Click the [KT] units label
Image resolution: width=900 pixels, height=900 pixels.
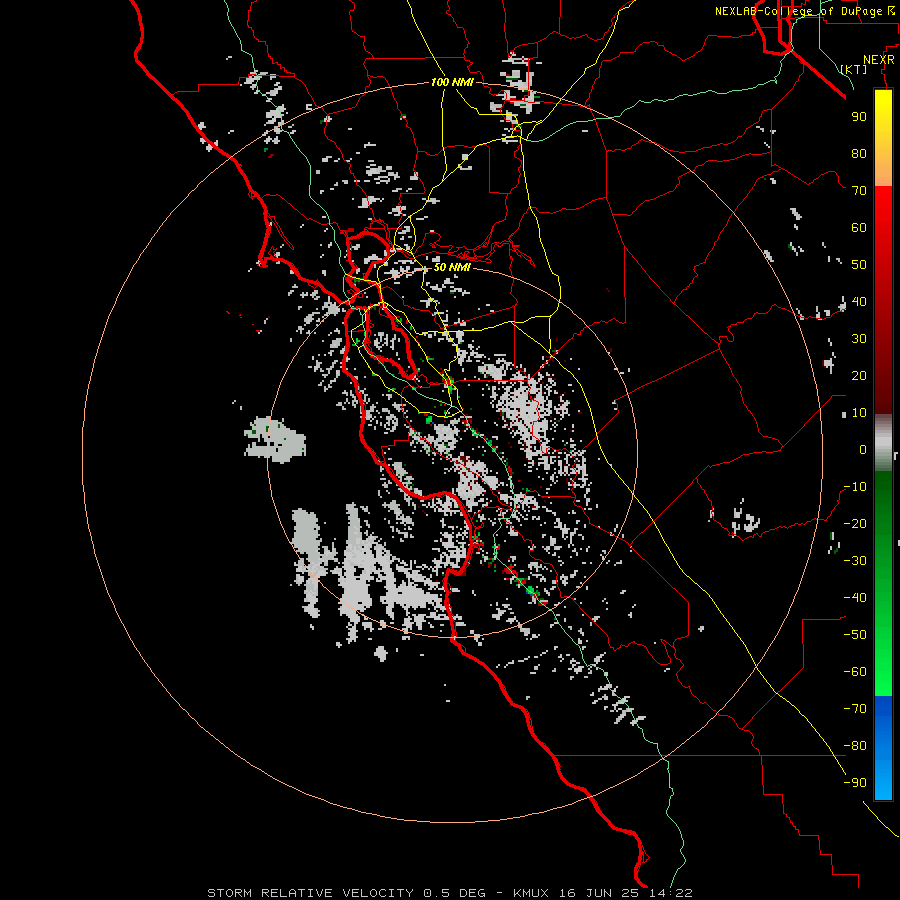854,69
